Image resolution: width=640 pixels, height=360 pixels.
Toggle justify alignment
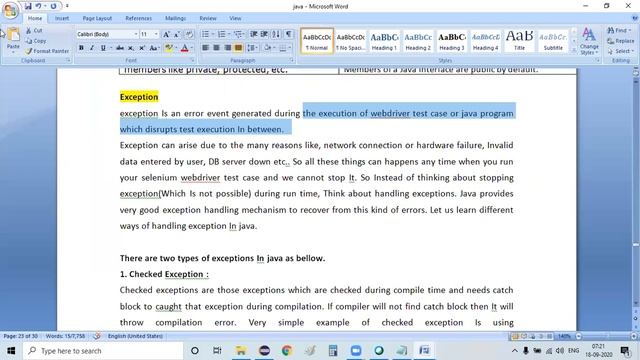[238, 48]
